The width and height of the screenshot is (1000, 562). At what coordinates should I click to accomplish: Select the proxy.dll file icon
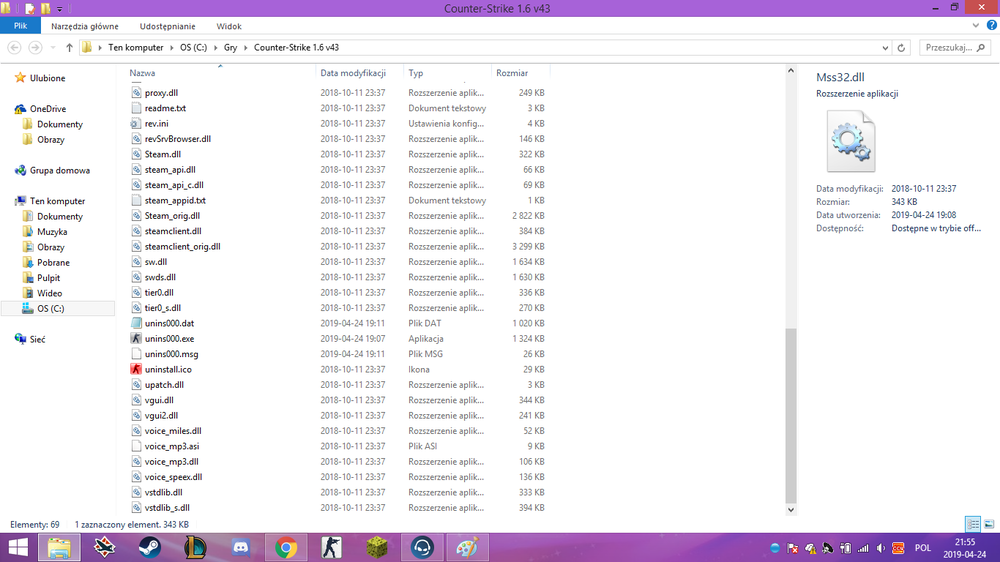[136, 92]
